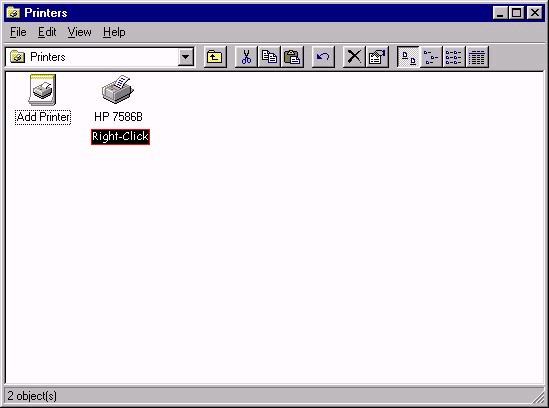Expand the Printers location dropdown arrow

186,57
